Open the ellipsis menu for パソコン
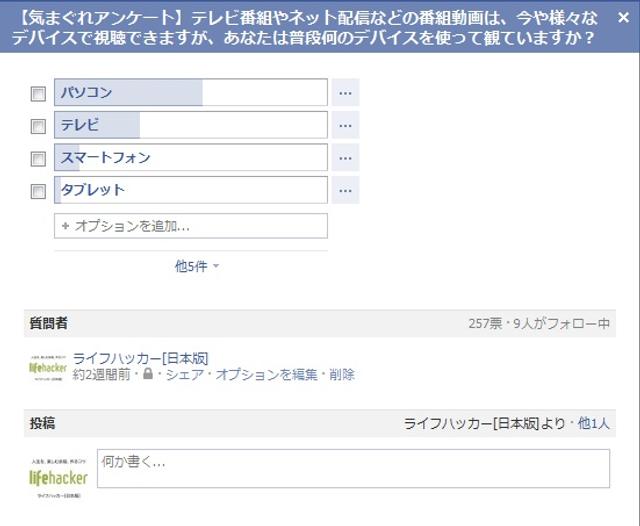This screenshot has height=526, width=640. [345, 93]
